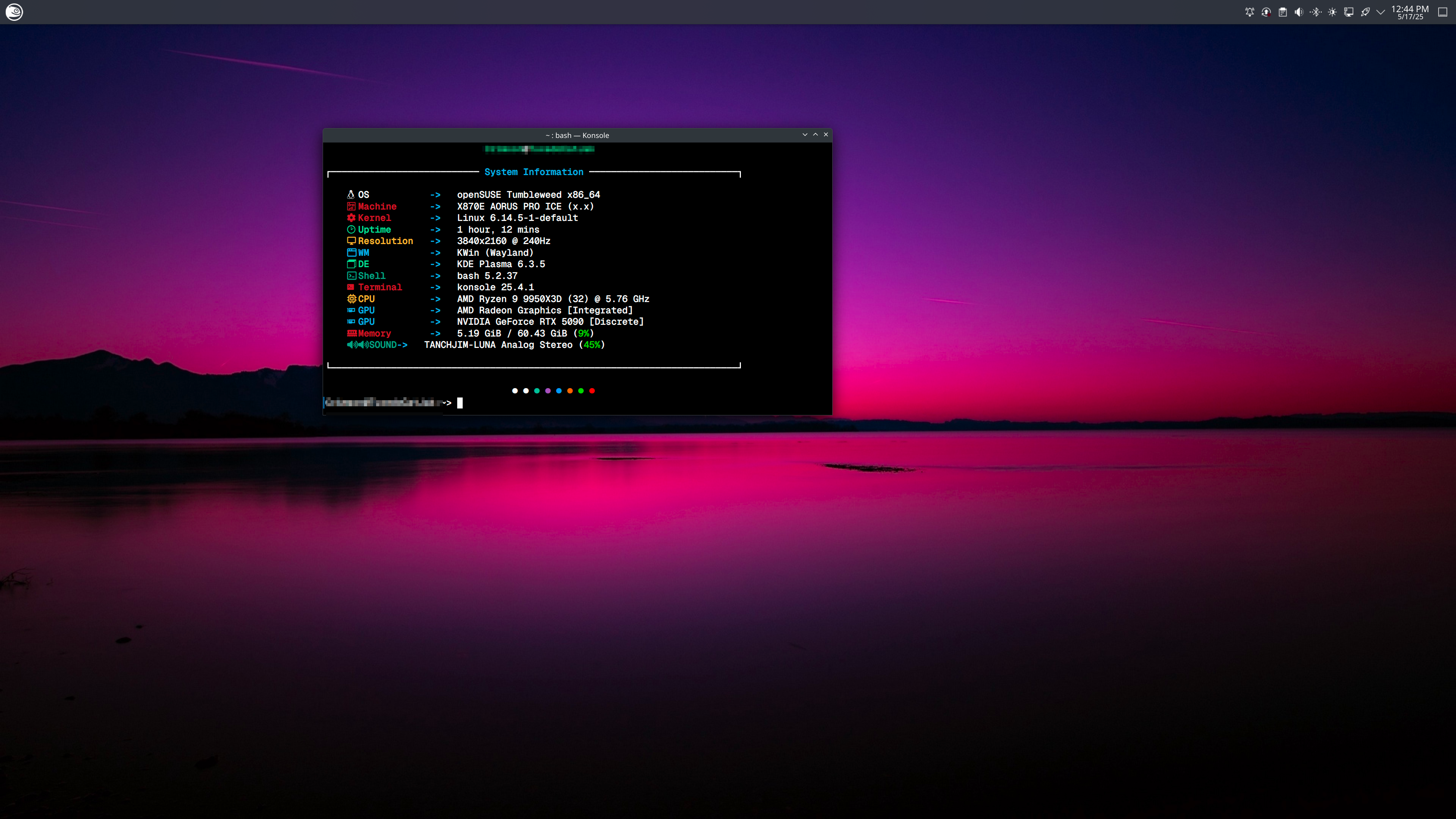The width and height of the screenshot is (1456, 819).
Task: Click the 'Memory' label
Action: (374, 333)
